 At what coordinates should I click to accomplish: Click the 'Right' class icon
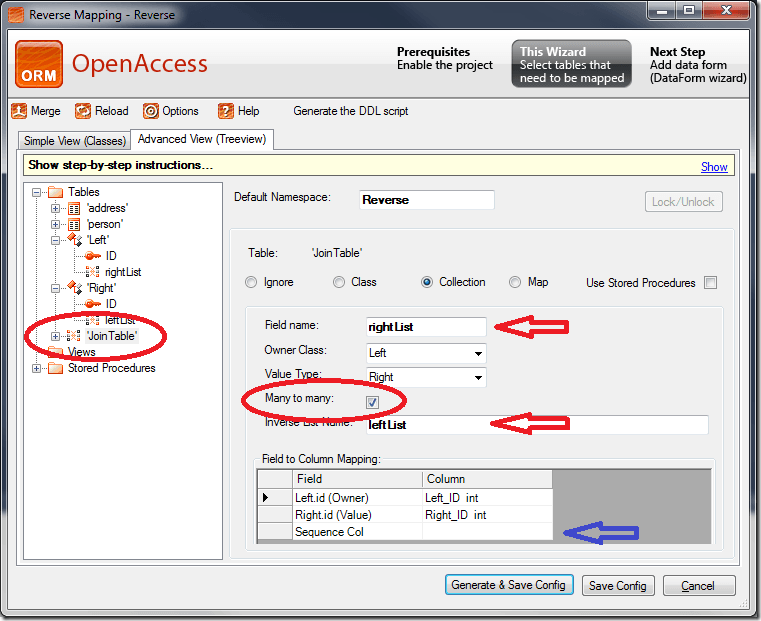coord(75,288)
